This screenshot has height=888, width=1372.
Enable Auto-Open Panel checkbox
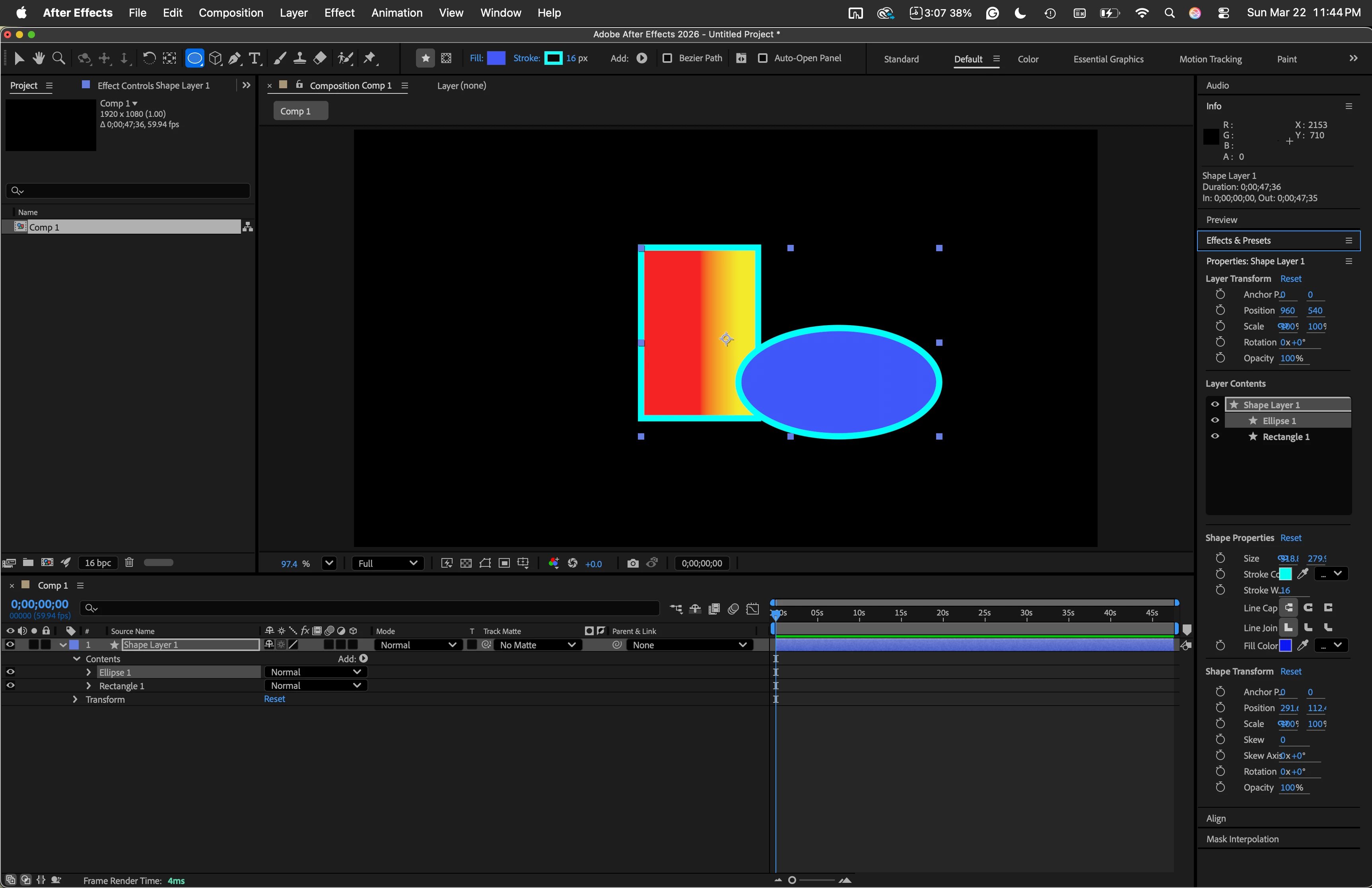point(762,58)
